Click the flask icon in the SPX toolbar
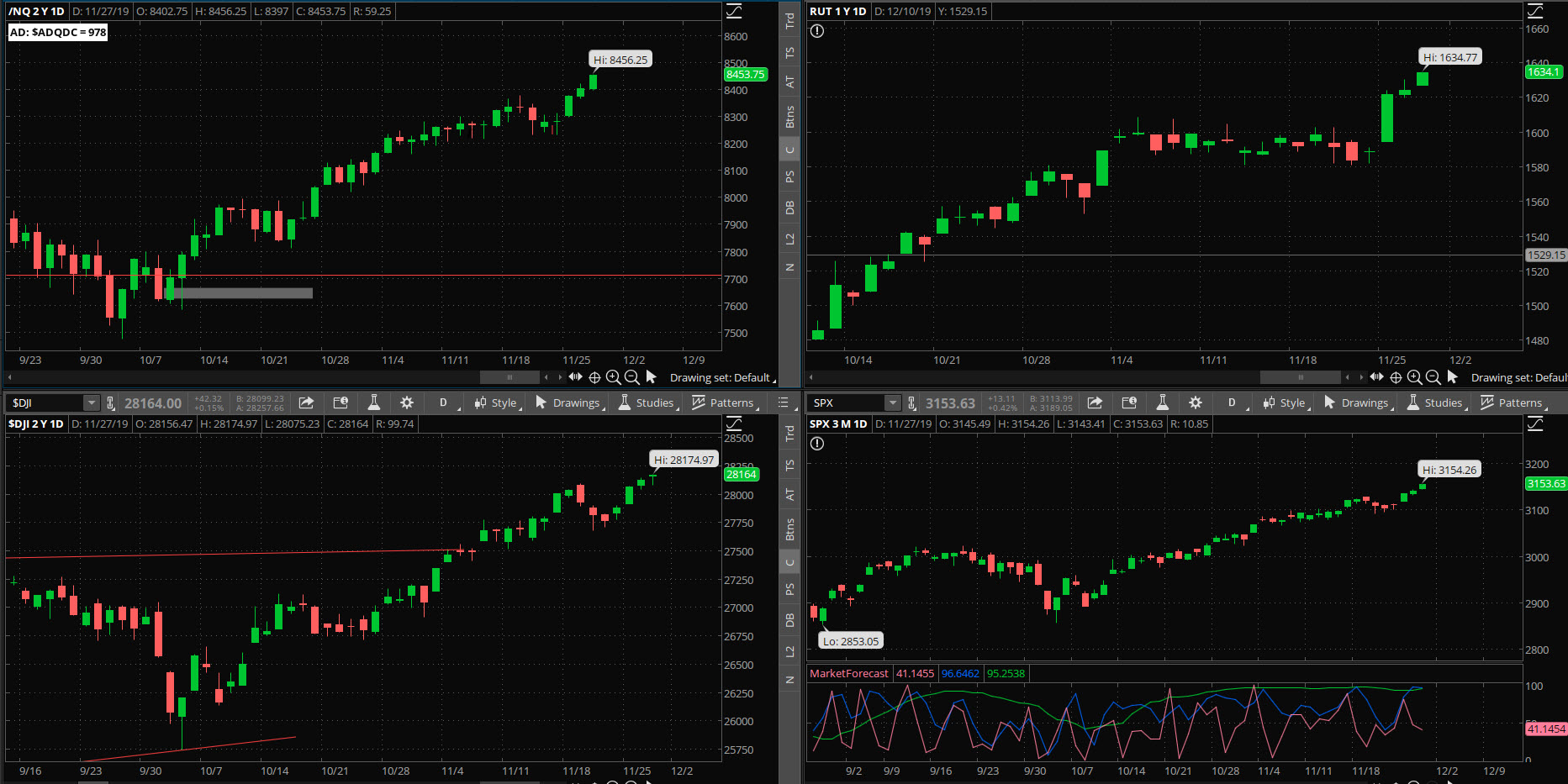 tap(1163, 403)
